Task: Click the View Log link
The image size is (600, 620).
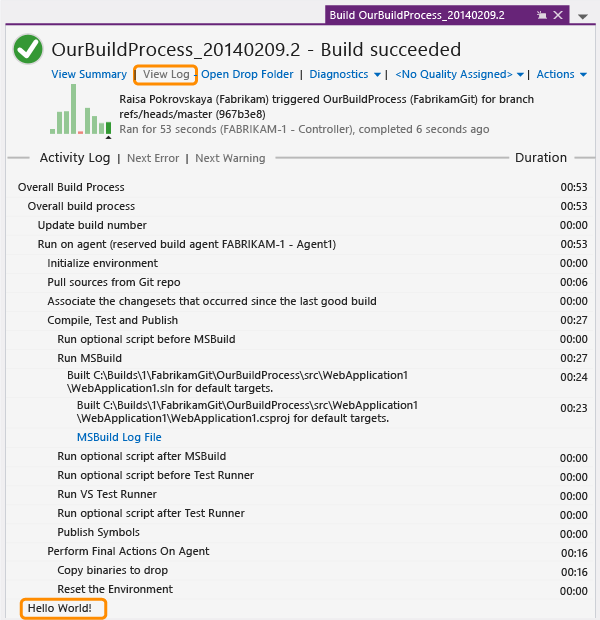Action: click(166, 74)
